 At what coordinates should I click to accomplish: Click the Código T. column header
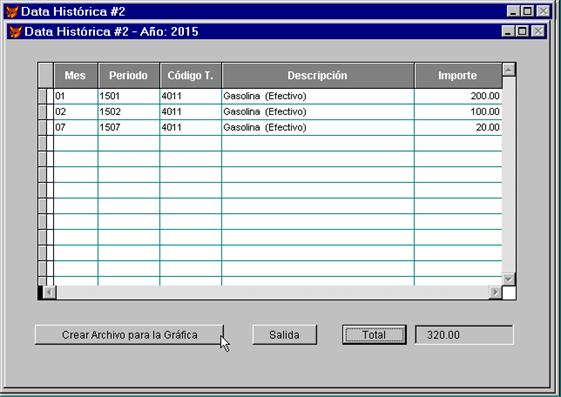pos(190,75)
